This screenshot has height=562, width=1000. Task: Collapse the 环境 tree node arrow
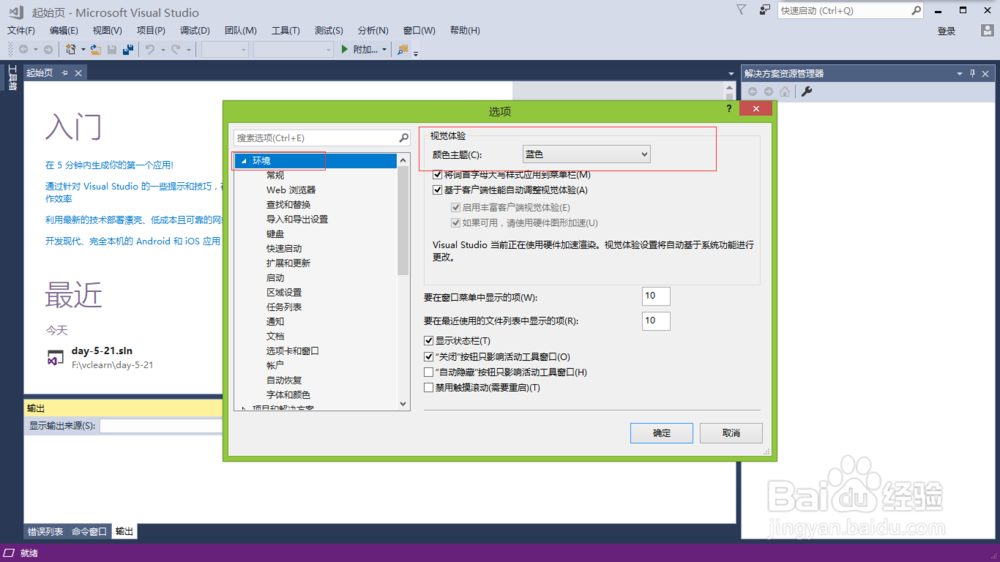244,161
